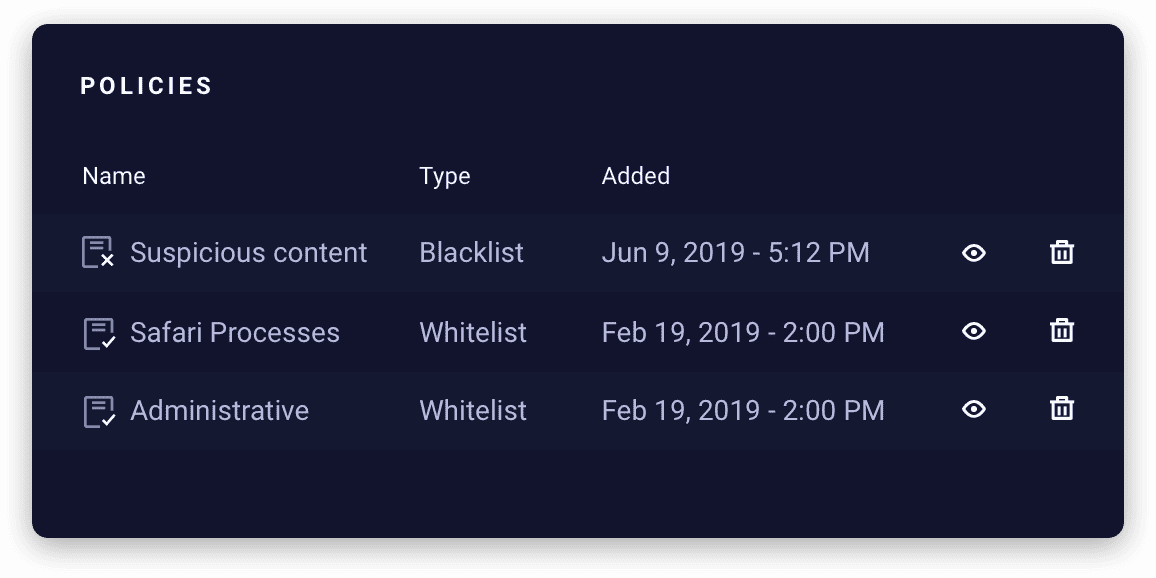Click the POLICIES panel heading
The image size is (1156, 578).
point(147,86)
